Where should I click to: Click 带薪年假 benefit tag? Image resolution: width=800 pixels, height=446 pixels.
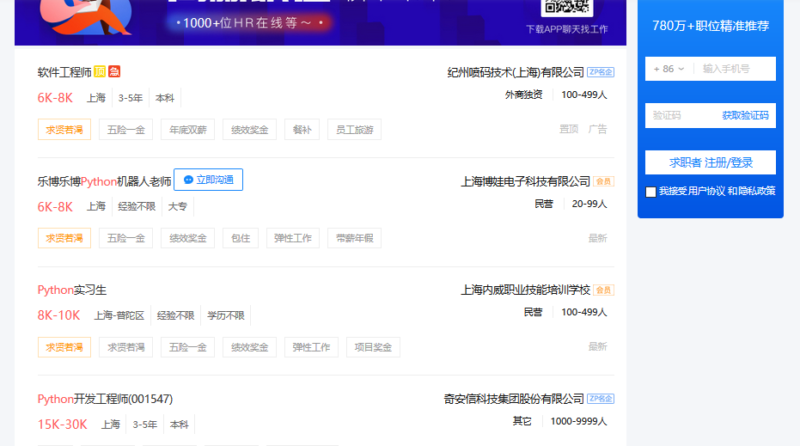[355, 238]
